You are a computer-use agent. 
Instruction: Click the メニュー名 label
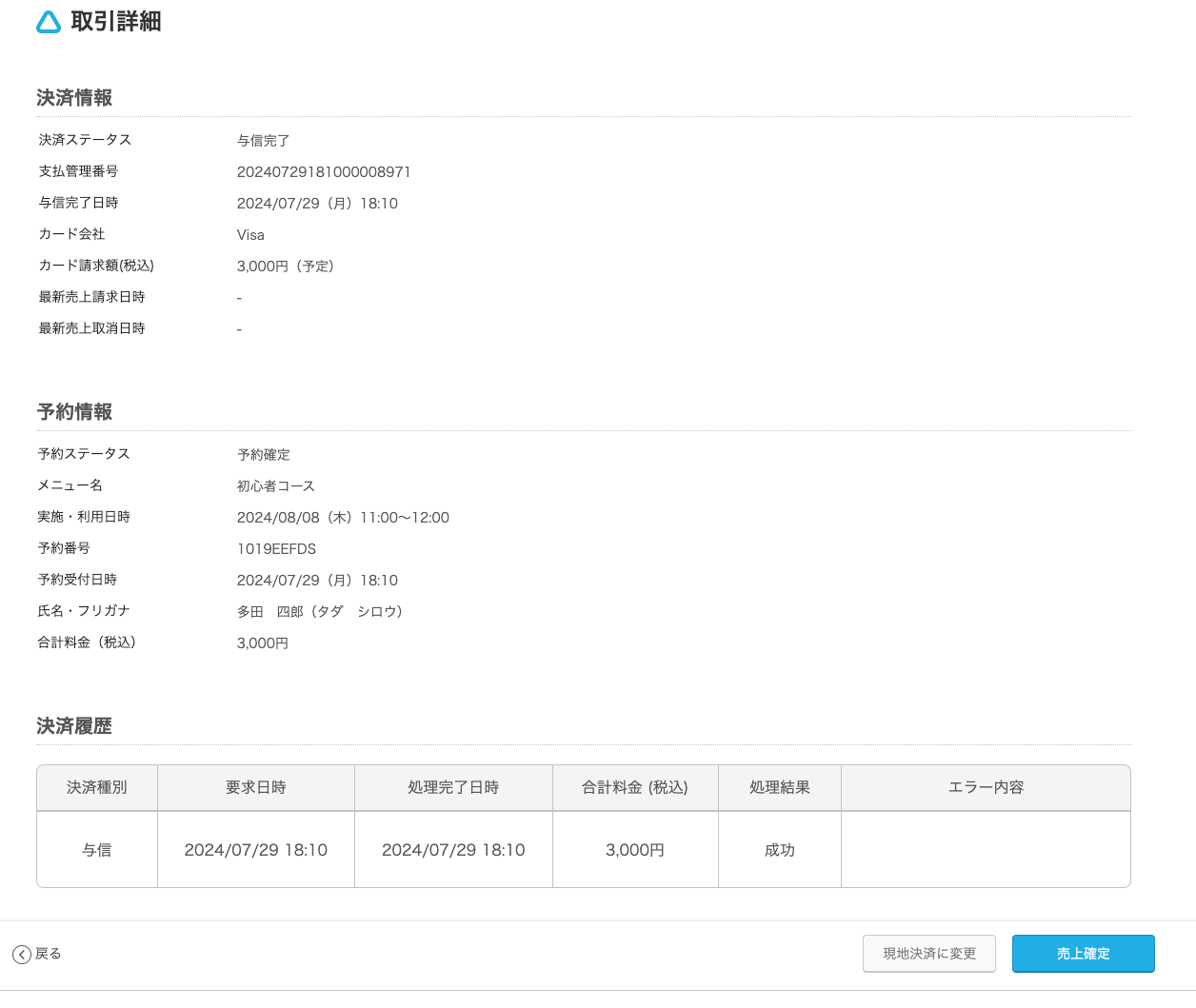click(x=70, y=485)
